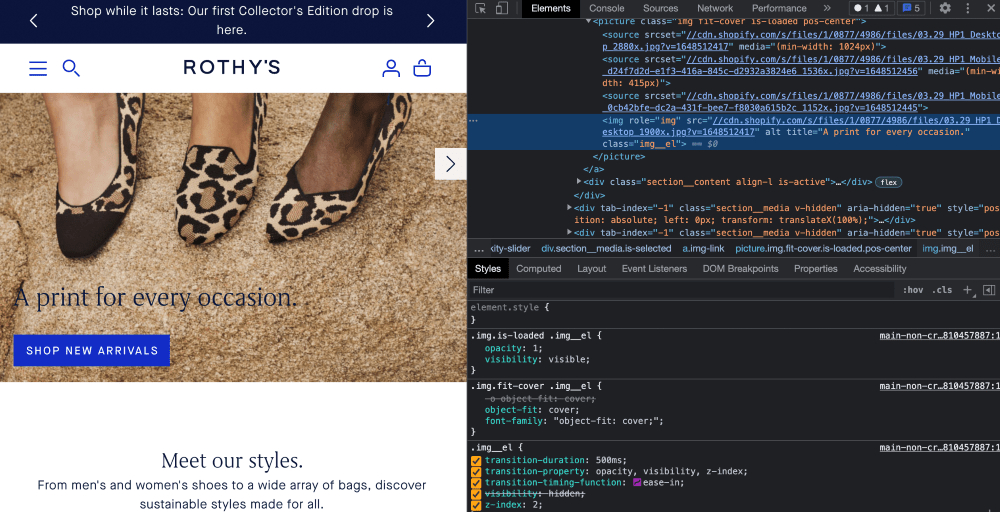
Task: Open actions ellipsis on selected img node
Action: tap(473, 120)
